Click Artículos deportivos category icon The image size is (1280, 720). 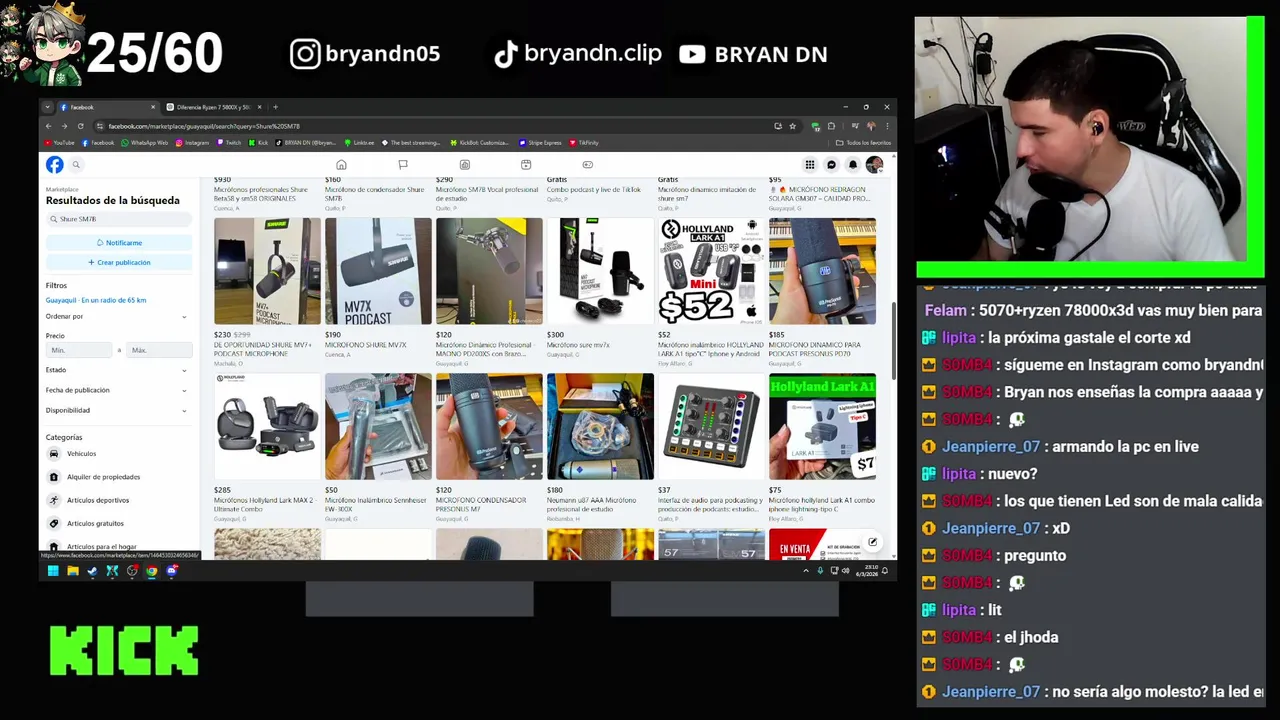tap(54, 500)
